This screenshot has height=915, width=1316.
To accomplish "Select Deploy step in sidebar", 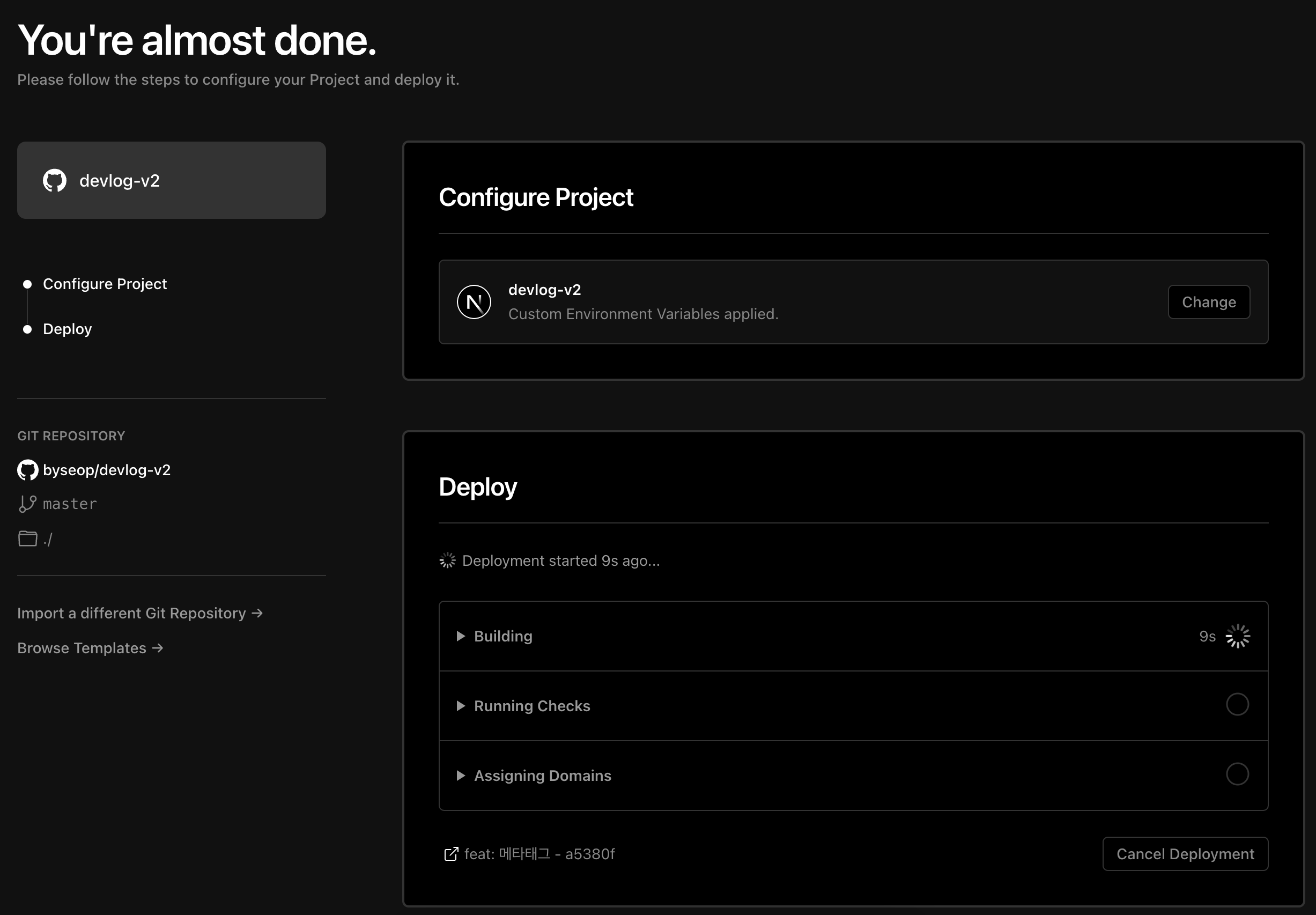I will pos(67,329).
